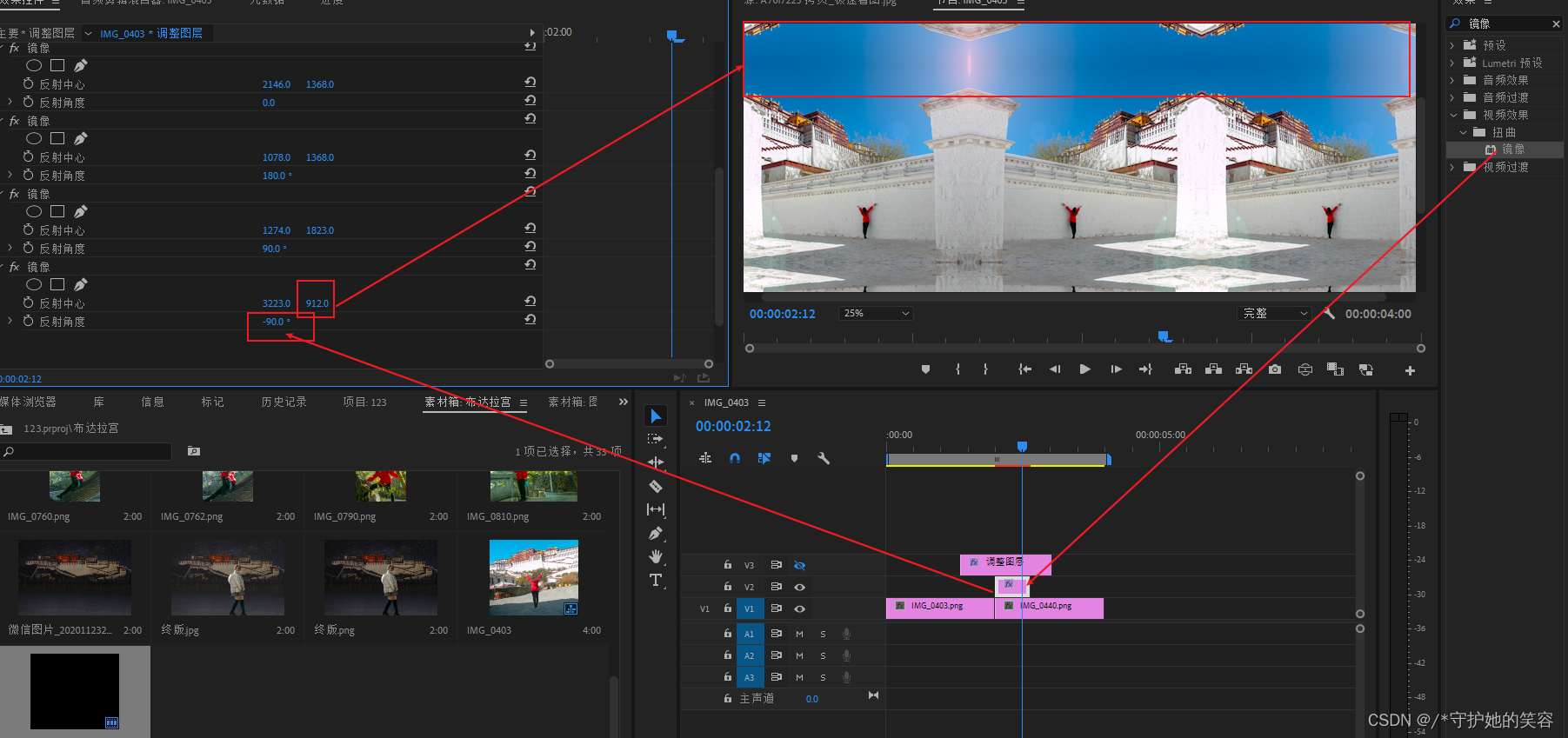Toggle Linked Selection in the timeline
The height and width of the screenshot is (738, 1568).
(764, 458)
